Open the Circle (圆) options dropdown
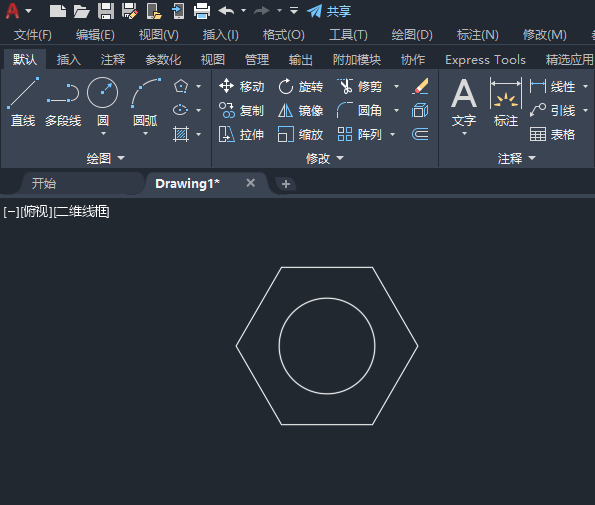The width and height of the screenshot is (595, 505). [x=103, y=134]
